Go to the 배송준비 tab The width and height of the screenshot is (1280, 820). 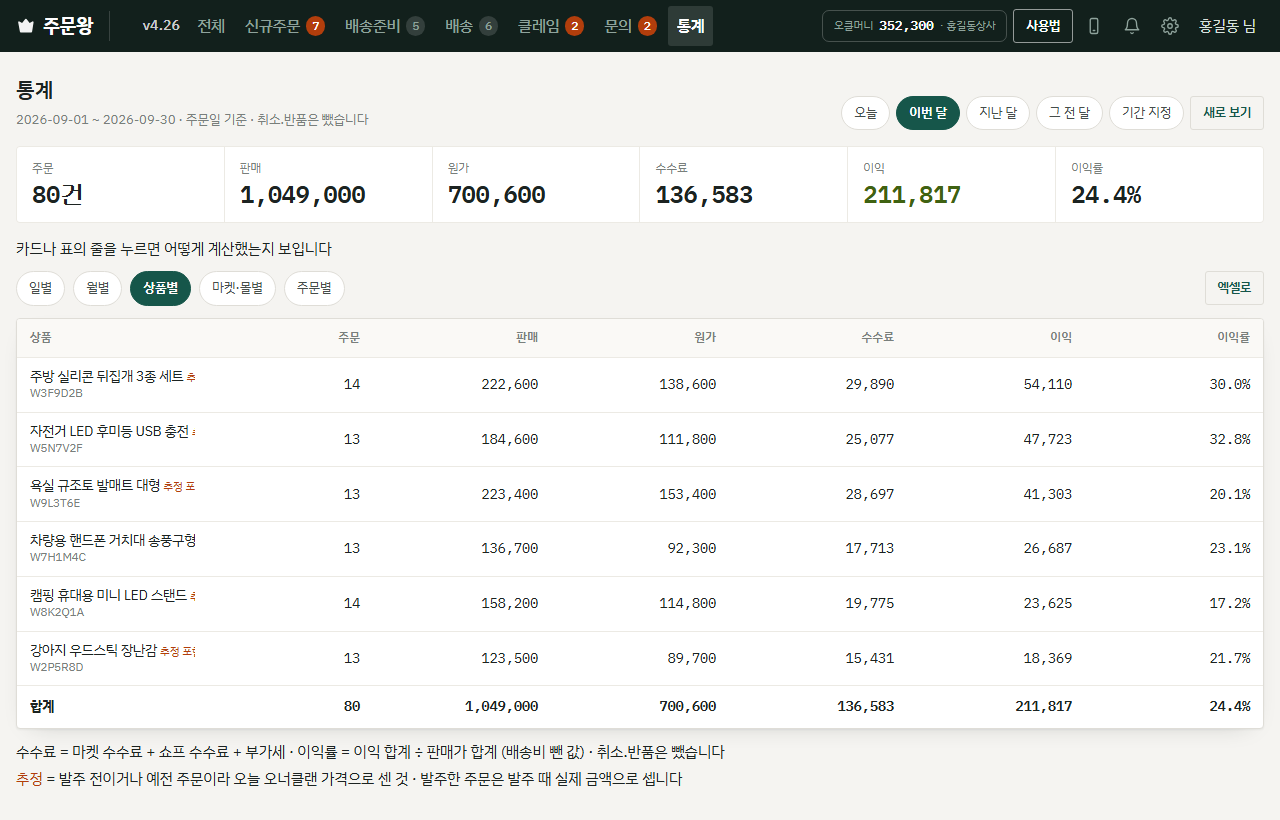click(385, 26)
